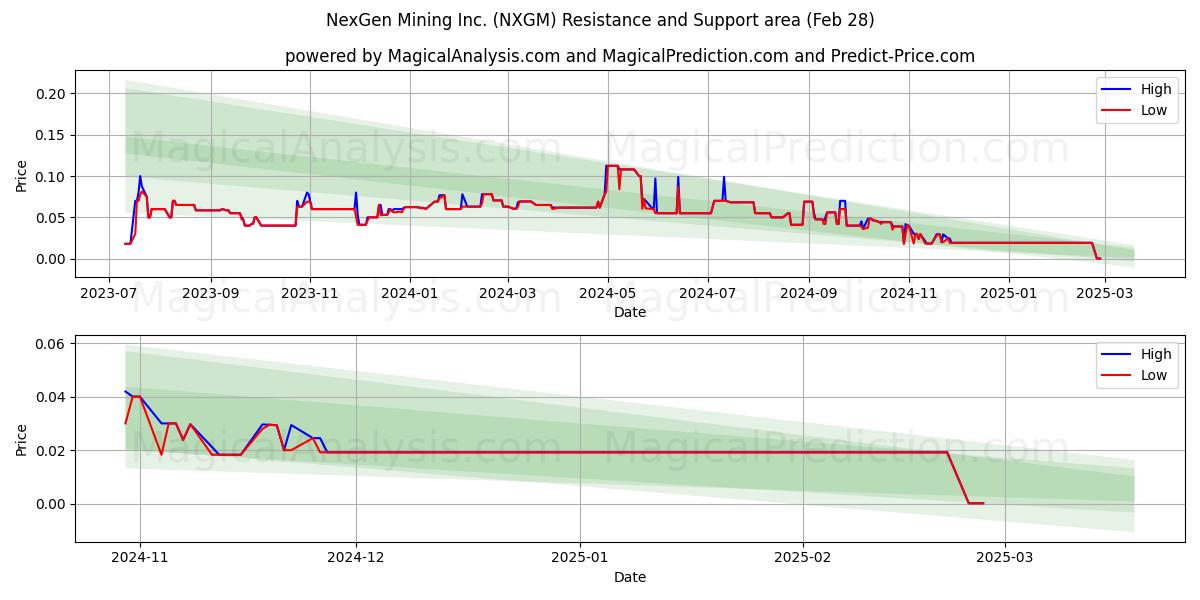Click the '2024-11' x-axis label in top chart
This screenshot has height=600, width=1200.
(x=909, y=294)
